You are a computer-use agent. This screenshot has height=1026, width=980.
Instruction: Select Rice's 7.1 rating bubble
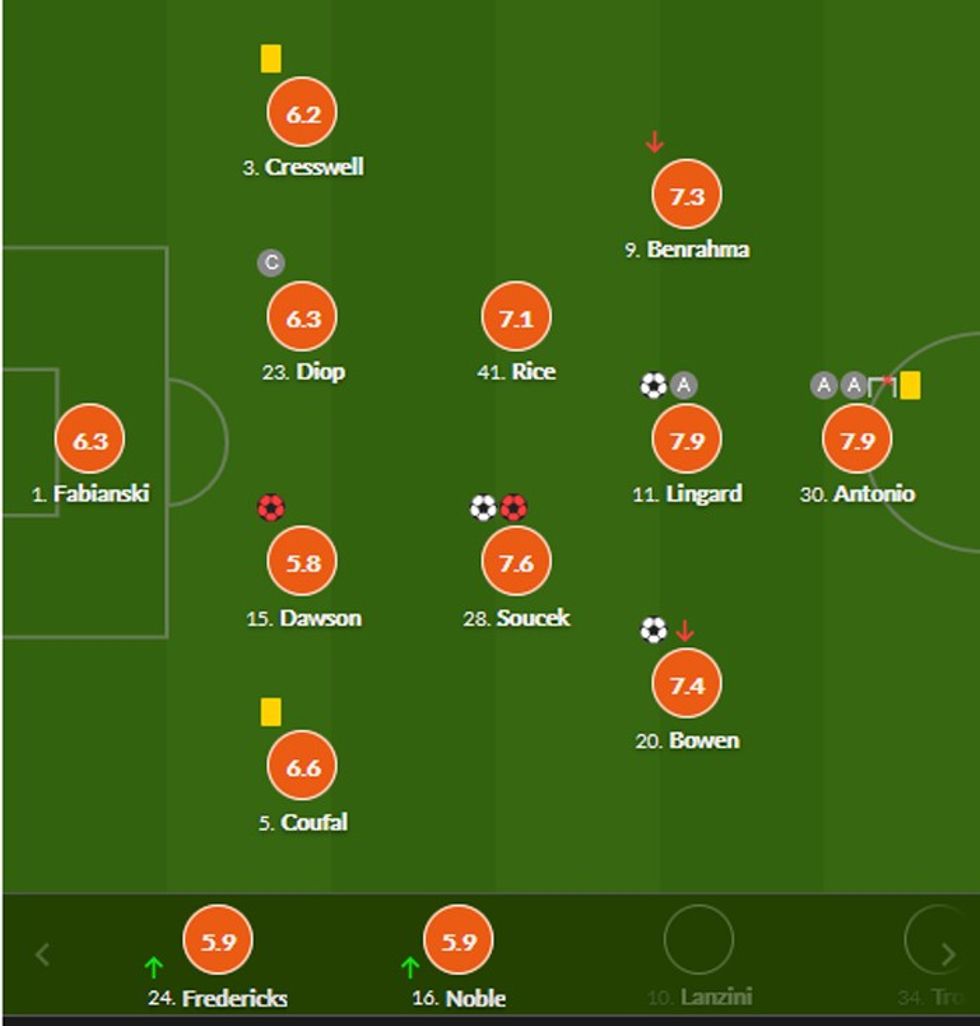(x=516, y=317)
